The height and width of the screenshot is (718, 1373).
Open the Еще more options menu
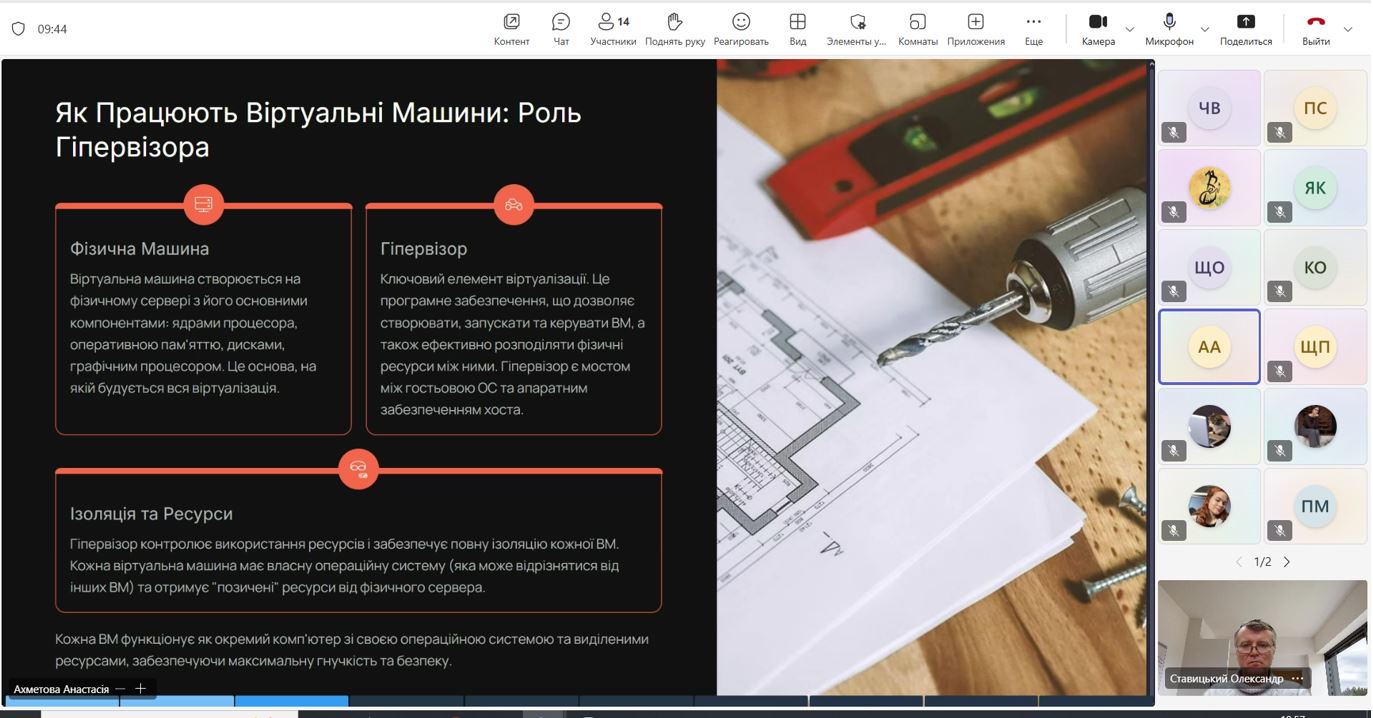pos(1033,28)
